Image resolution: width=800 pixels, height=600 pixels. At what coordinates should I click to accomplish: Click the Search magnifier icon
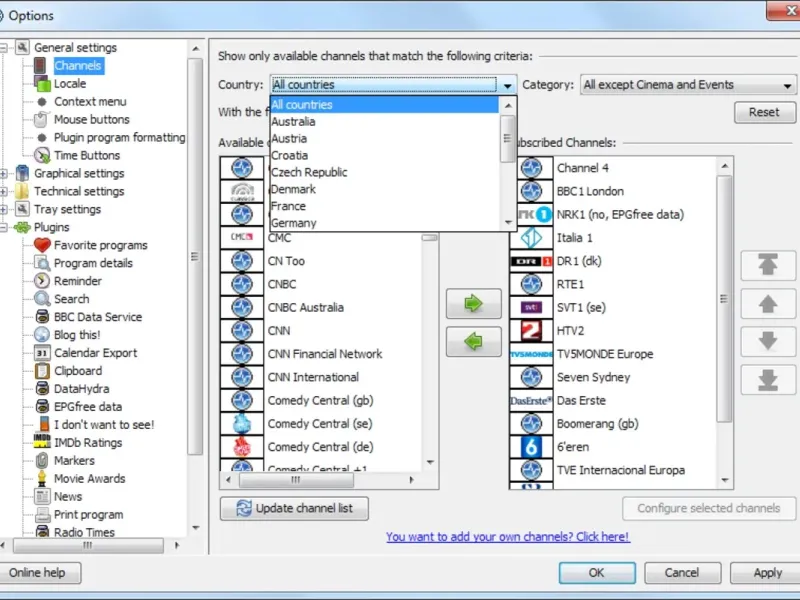point(42,299)
